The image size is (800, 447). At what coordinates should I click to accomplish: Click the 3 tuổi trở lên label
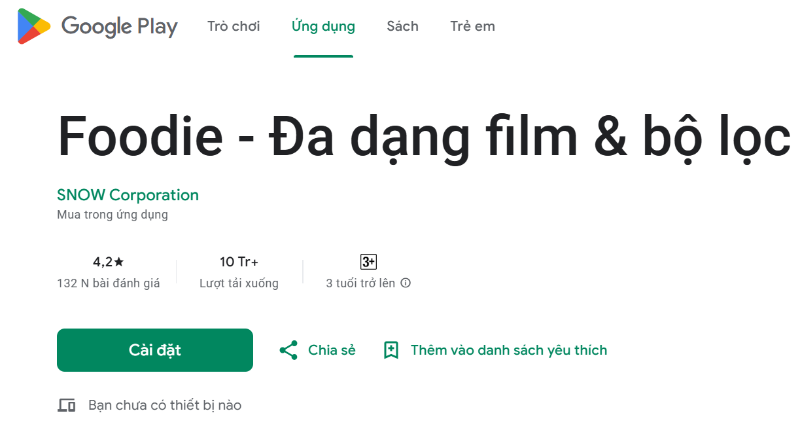click(361, 283)
